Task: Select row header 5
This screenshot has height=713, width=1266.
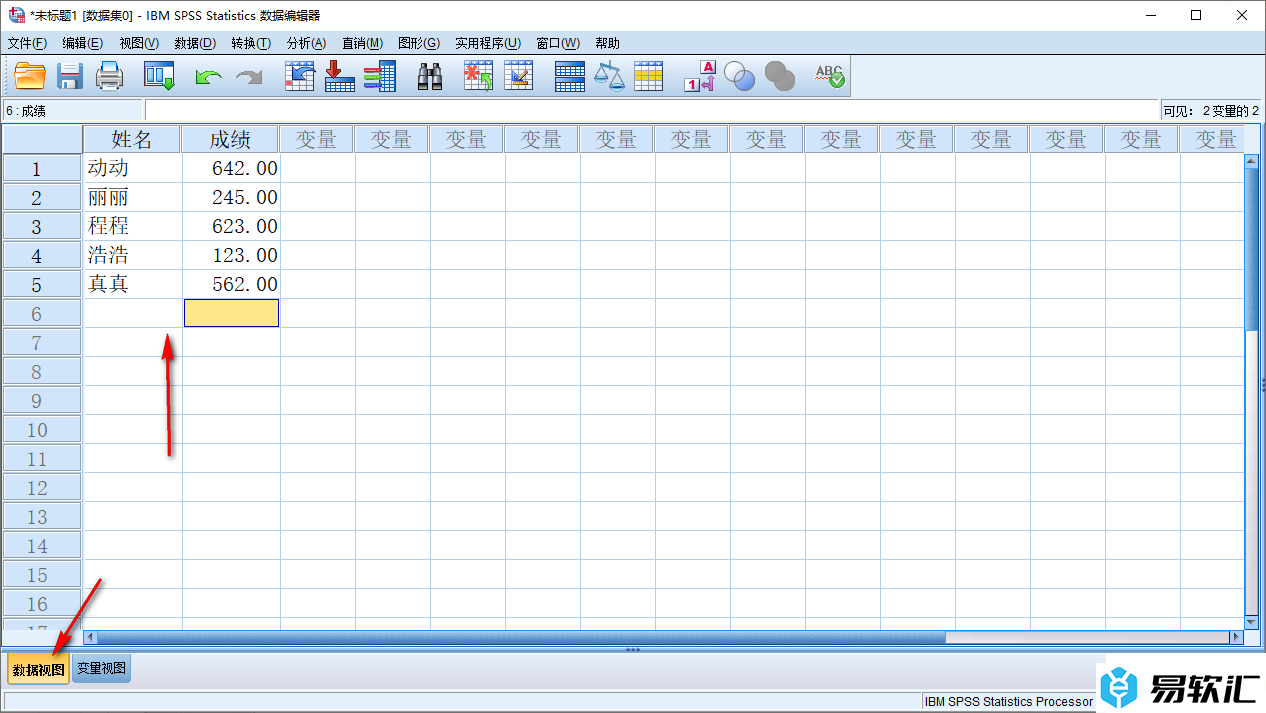Action: click(42, 284)
